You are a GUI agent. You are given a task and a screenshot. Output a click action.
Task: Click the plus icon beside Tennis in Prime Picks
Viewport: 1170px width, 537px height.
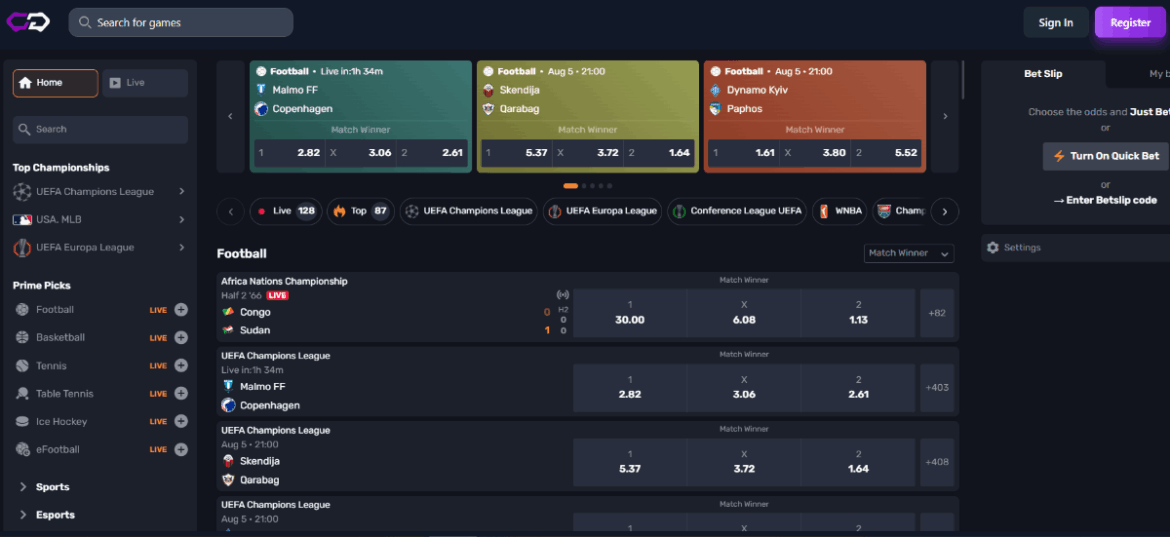tap(181, 365)
